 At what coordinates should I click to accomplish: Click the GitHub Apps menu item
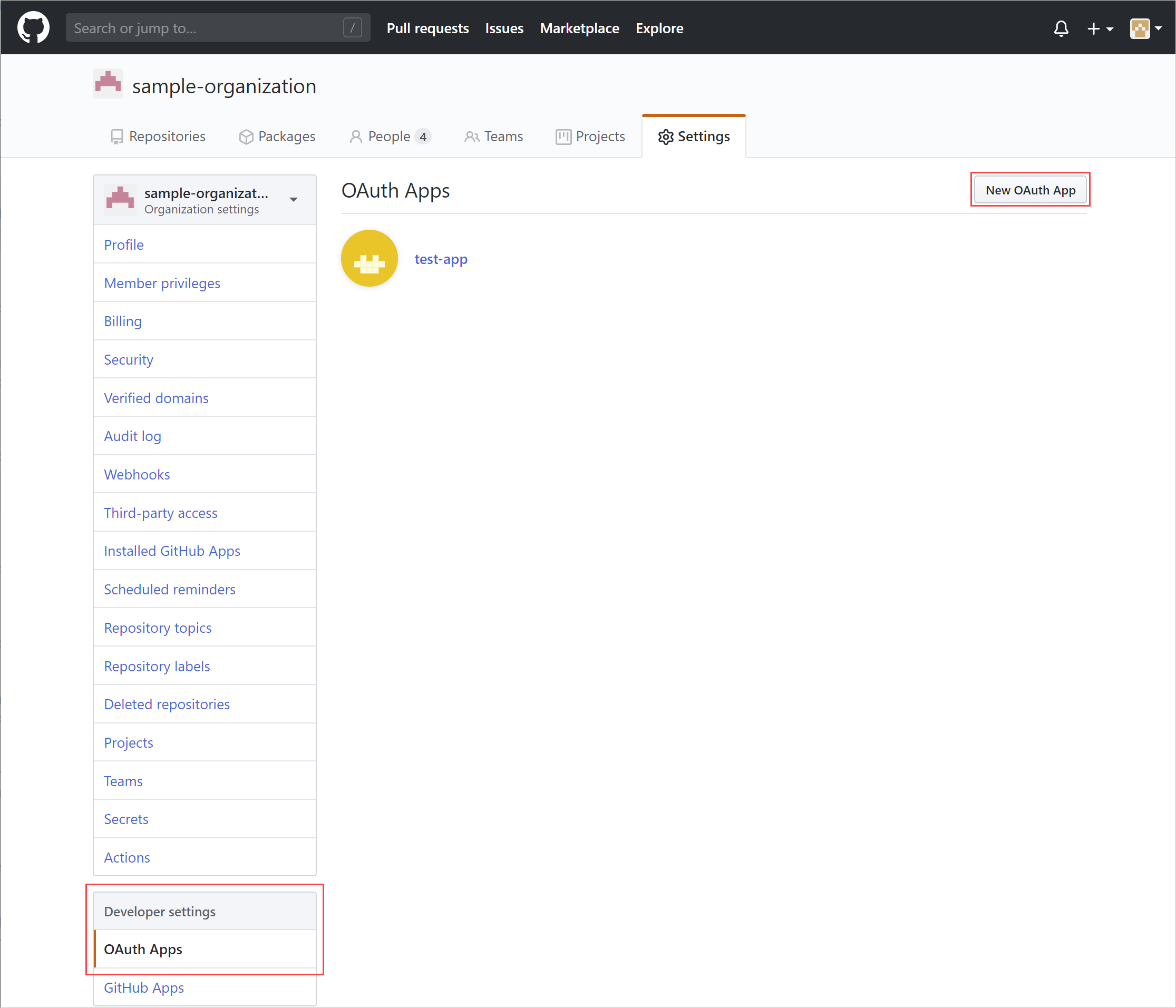pyautogui.click(x=143, y=989)
